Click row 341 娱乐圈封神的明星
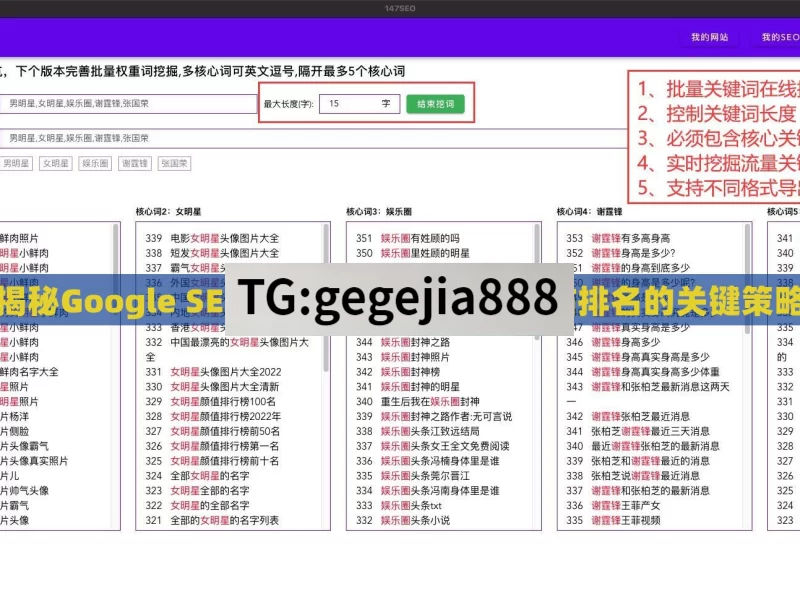The width and height of the screenshot is (800, 600). (x=408, y=387)
